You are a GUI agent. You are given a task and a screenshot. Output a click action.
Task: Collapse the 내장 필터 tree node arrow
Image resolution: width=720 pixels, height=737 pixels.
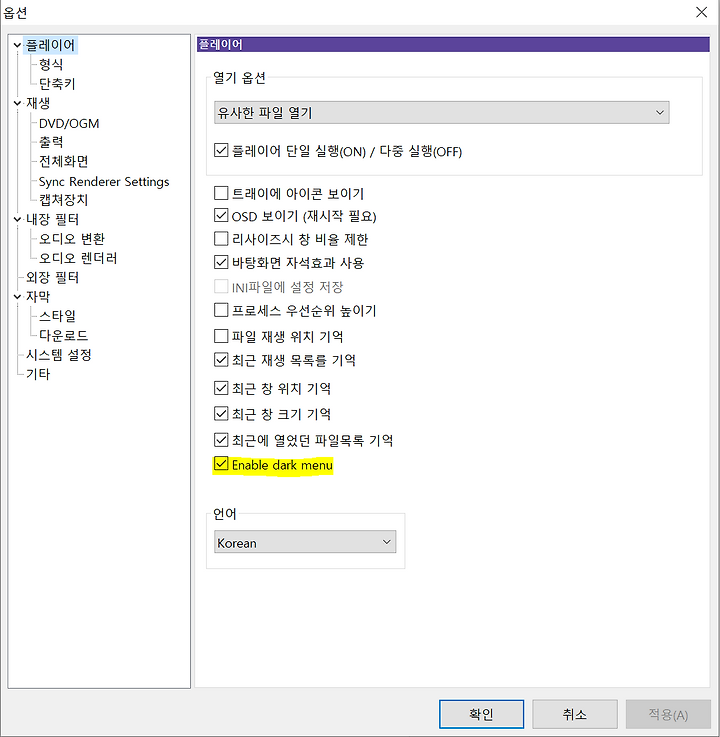[17, 219]
